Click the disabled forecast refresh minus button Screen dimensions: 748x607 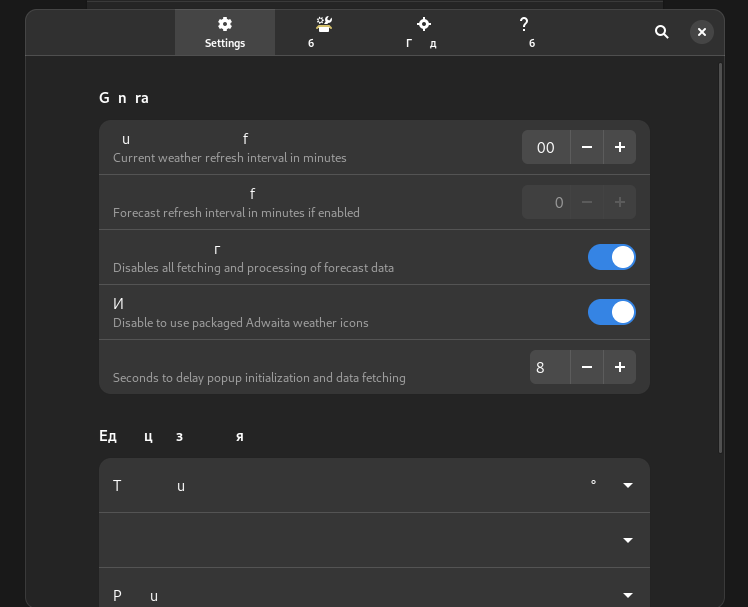(x=587, y=202)
